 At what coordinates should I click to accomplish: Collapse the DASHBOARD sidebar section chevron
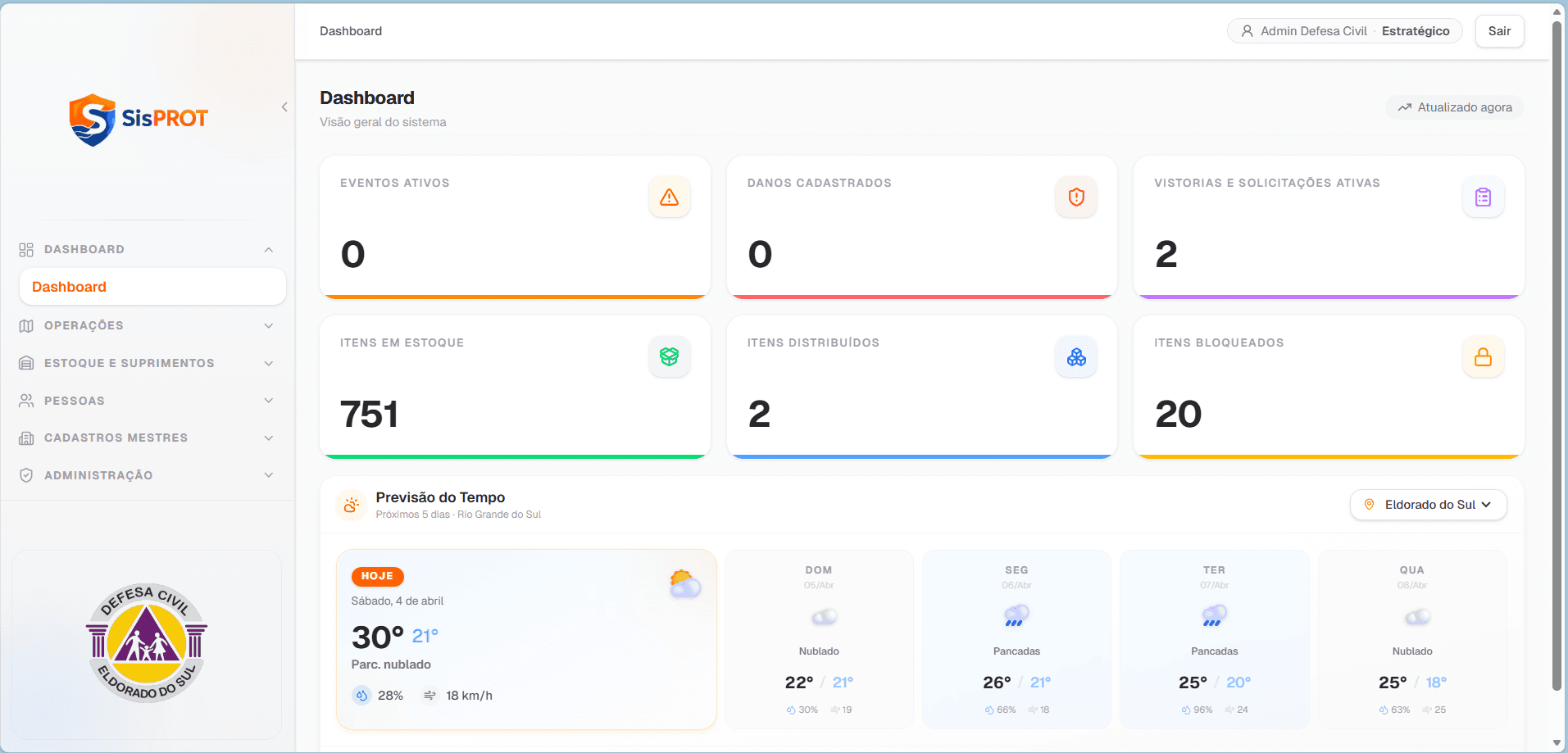(x=269, y=250)
